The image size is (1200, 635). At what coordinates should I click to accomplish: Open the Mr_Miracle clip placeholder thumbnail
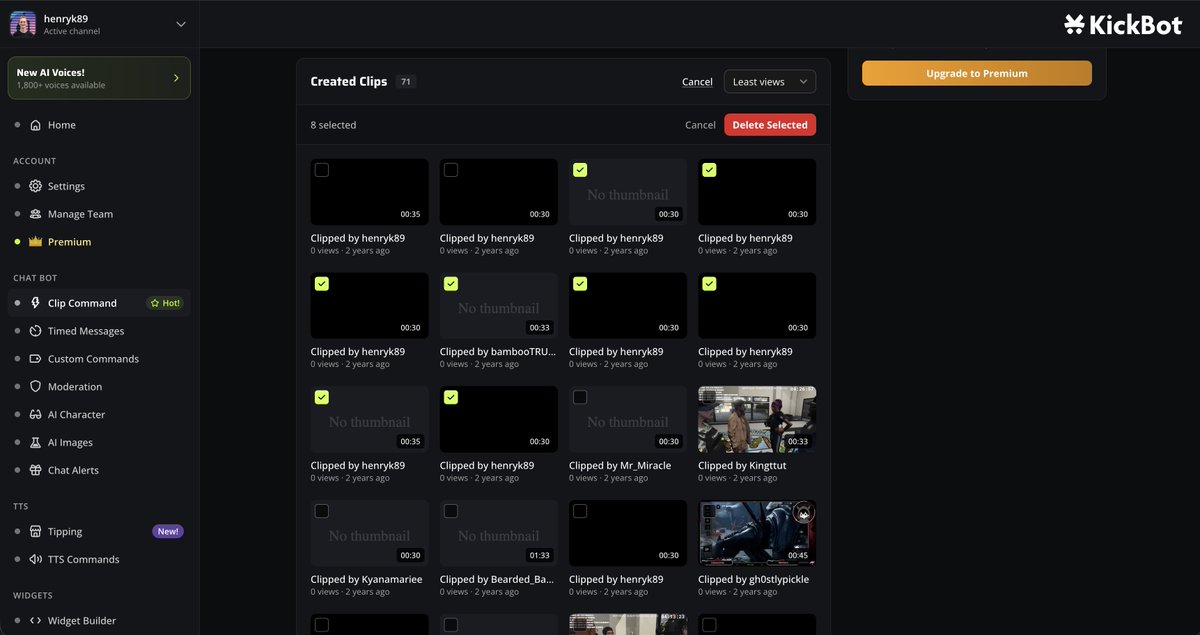[x=628, y=419]
